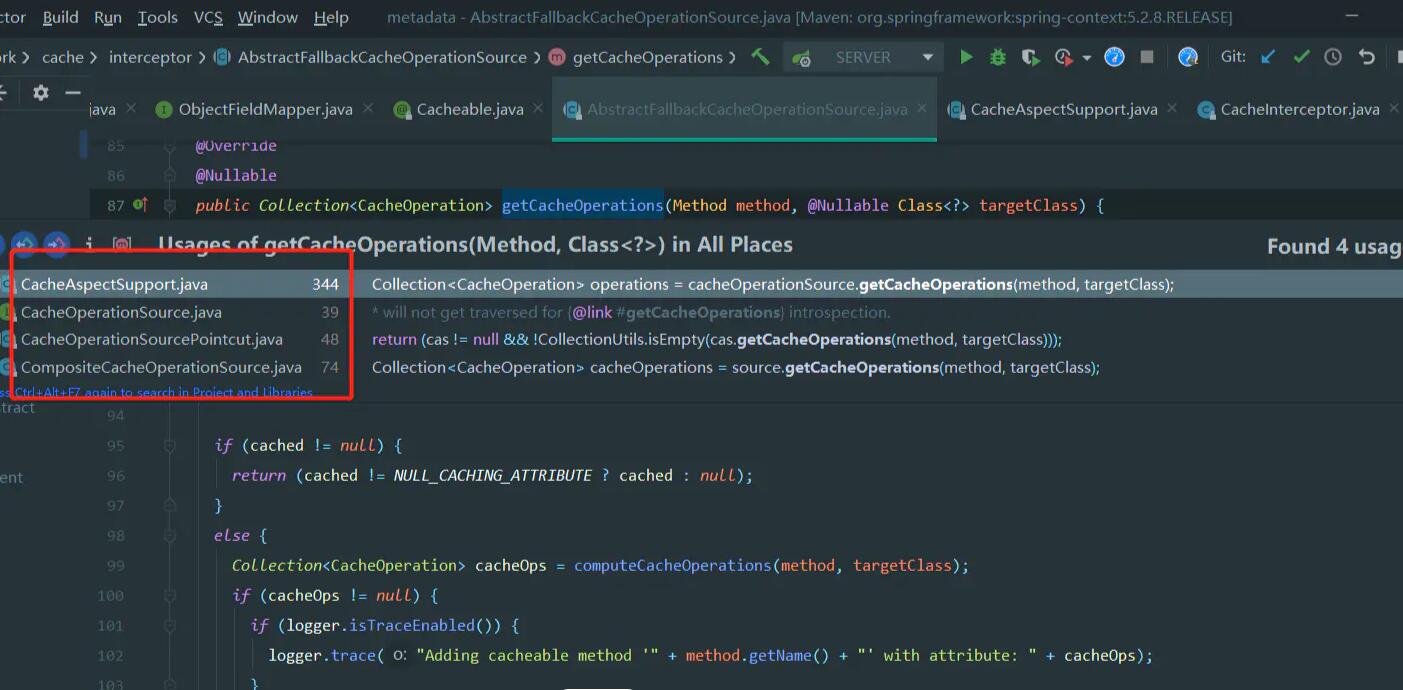Click the cache breadcrumb
The image size is (1403, 690).
coord(63,57)
